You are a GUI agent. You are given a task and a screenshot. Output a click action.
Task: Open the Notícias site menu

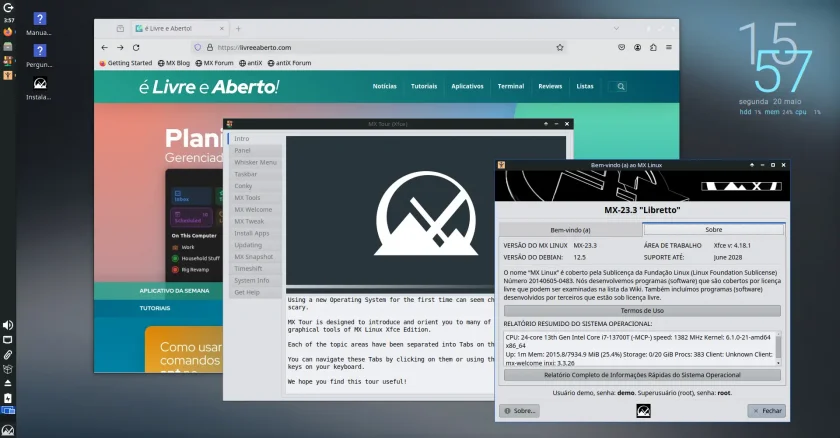click(385, 86)
